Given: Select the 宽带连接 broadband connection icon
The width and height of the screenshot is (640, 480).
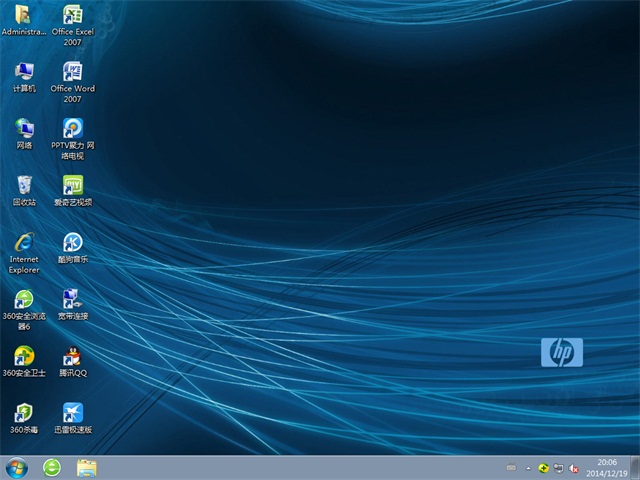Looking at the screenshot, I should tap(73, 300).
